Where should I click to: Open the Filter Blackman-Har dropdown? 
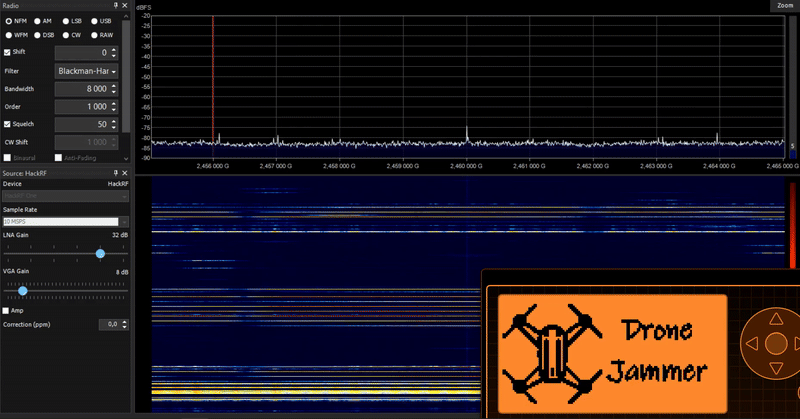click(x=86, y=71)
